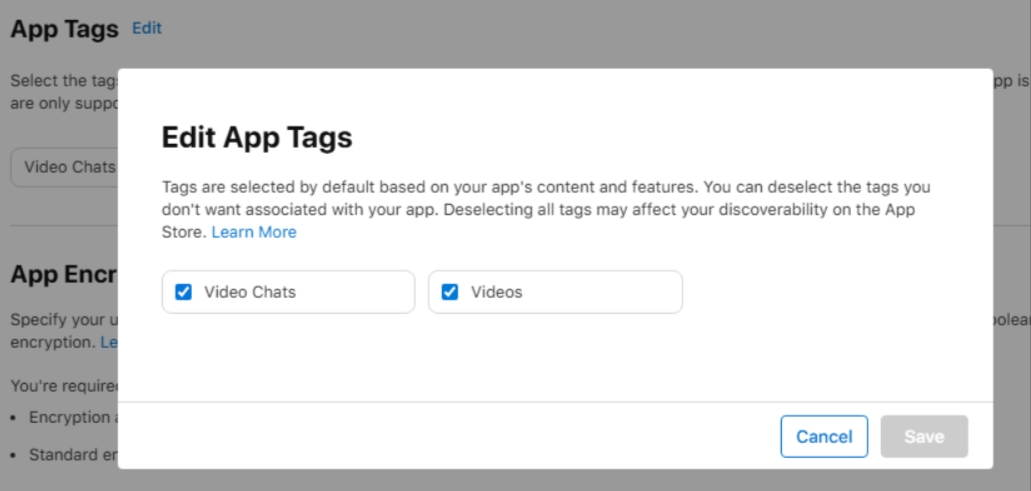Click the Edit App Tags dialog title

(x=257, y=137)
